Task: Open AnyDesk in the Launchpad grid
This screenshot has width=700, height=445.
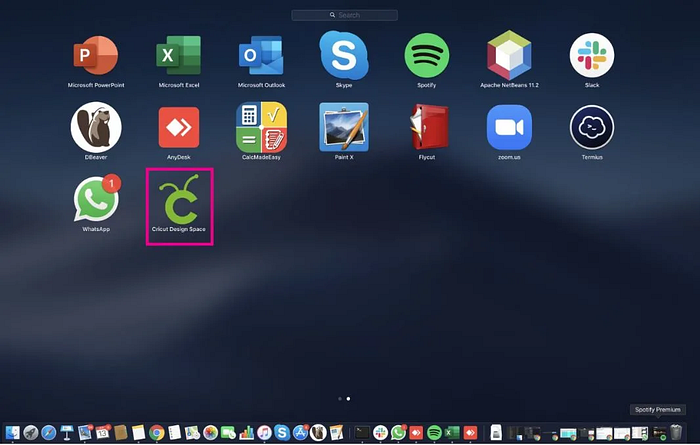Action: pyautogui.click(x=179, y=127)
